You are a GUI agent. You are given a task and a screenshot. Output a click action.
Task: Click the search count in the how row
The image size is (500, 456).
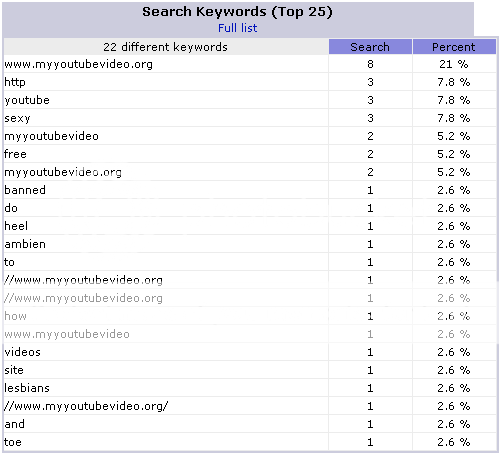pos(370,316)
